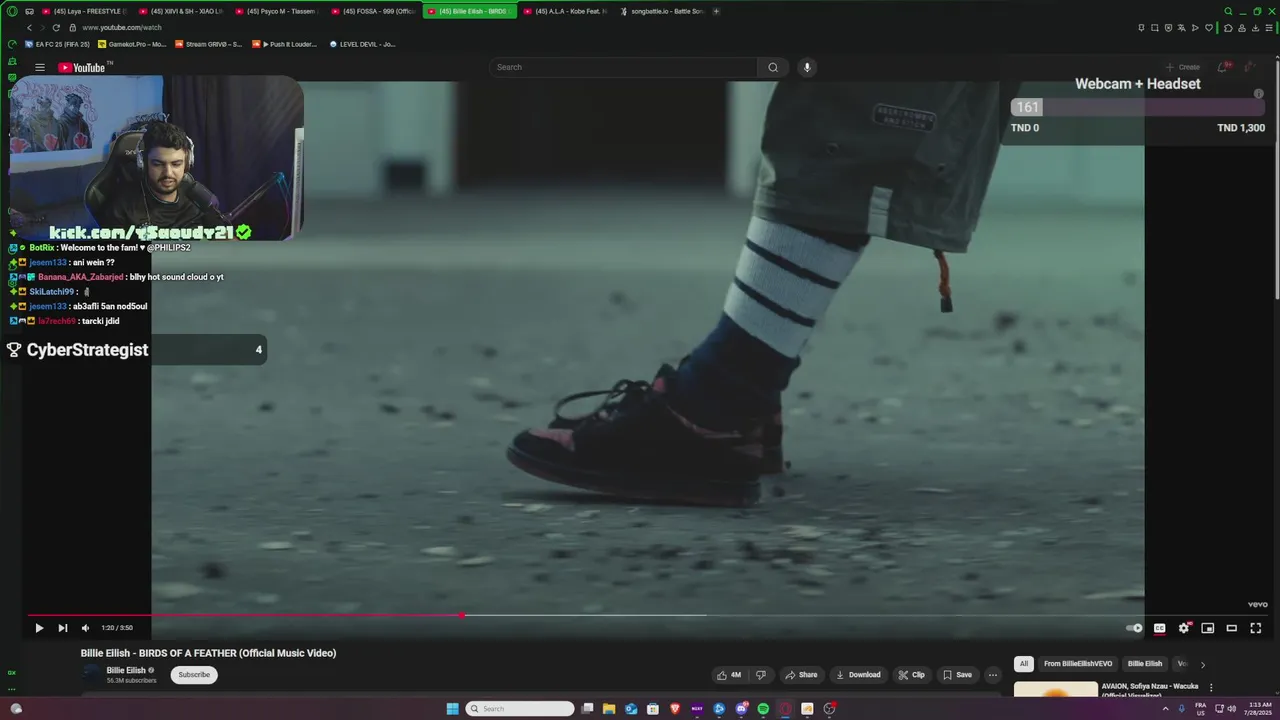1280x720 pixels.
Task: Open Brave browser from the taskbar
Action: (675, 709)
